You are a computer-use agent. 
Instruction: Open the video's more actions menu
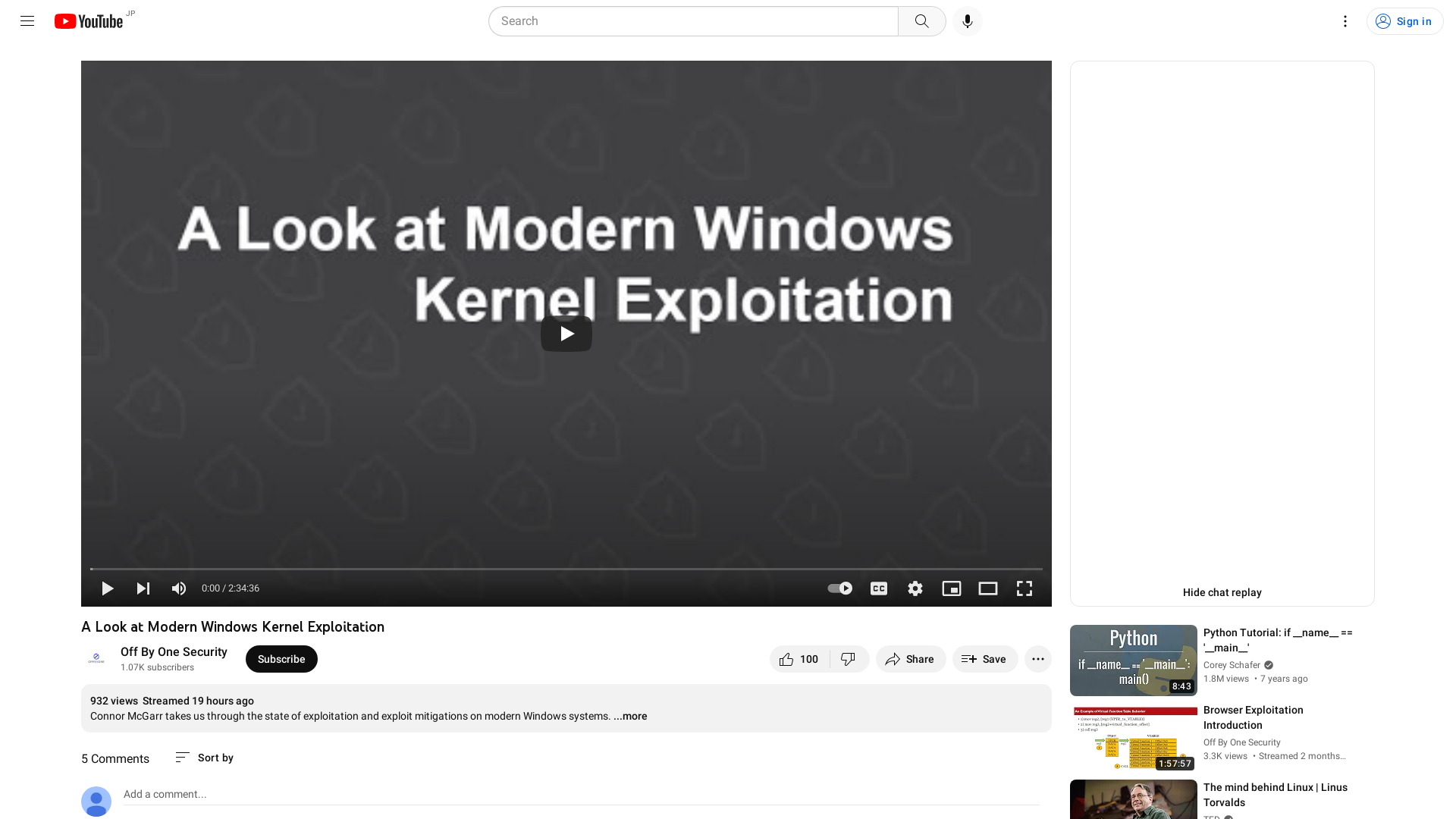(x=1037, y=659)
